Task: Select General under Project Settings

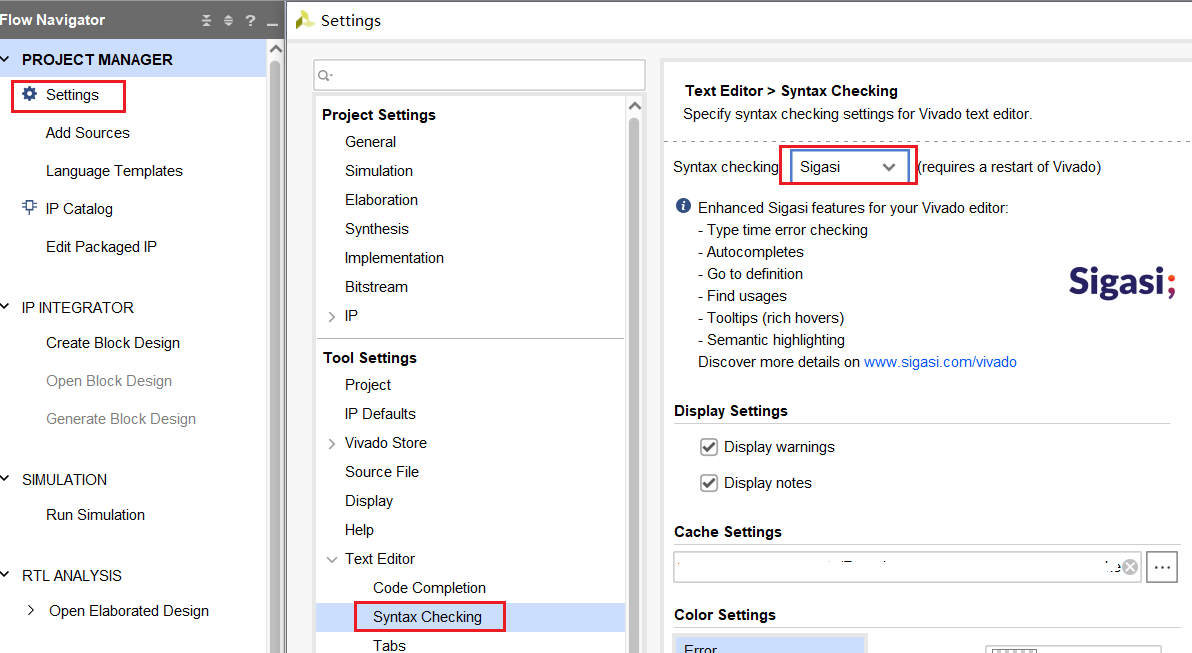Action: pyautogui.click(x=370, y=142)
